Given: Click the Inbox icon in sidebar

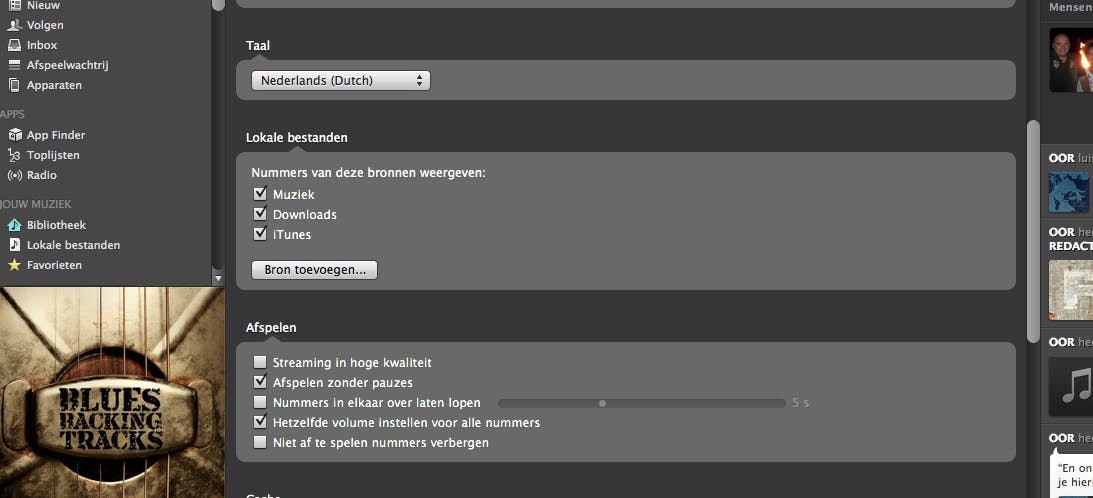Looking at the screenshot, I should point(15,45).
